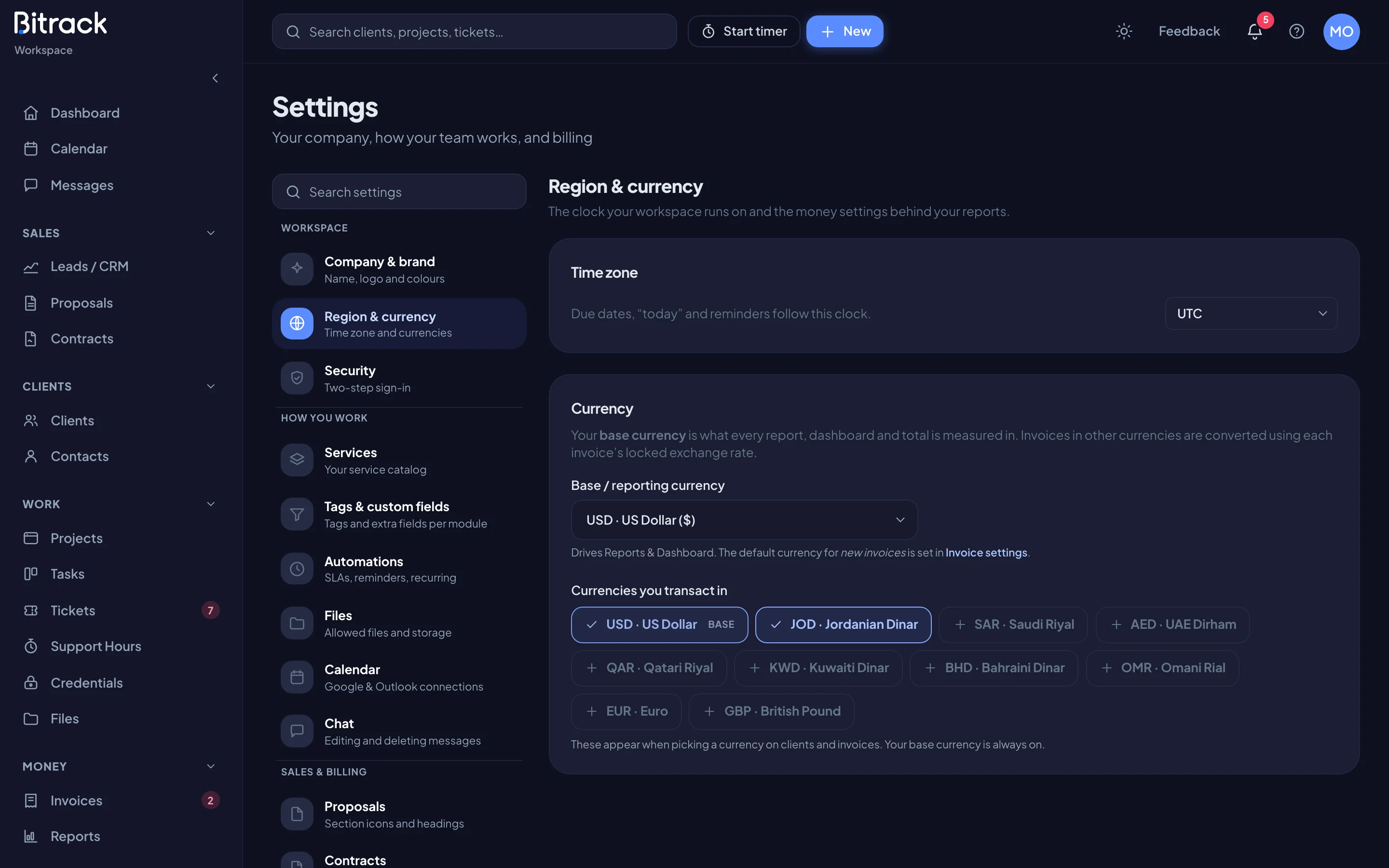The image size is (1389, 868).
Task: Open the notifications bell
Action: (1255, 31)
